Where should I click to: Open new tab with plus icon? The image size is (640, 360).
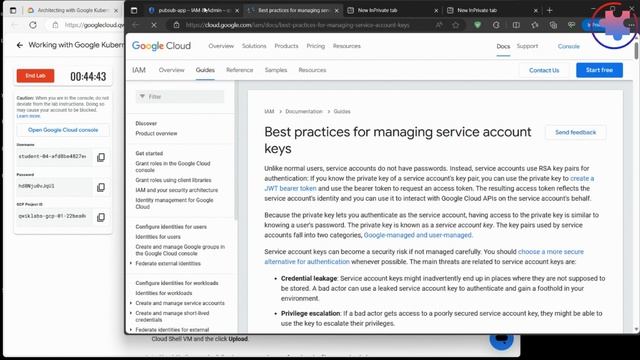549,10
